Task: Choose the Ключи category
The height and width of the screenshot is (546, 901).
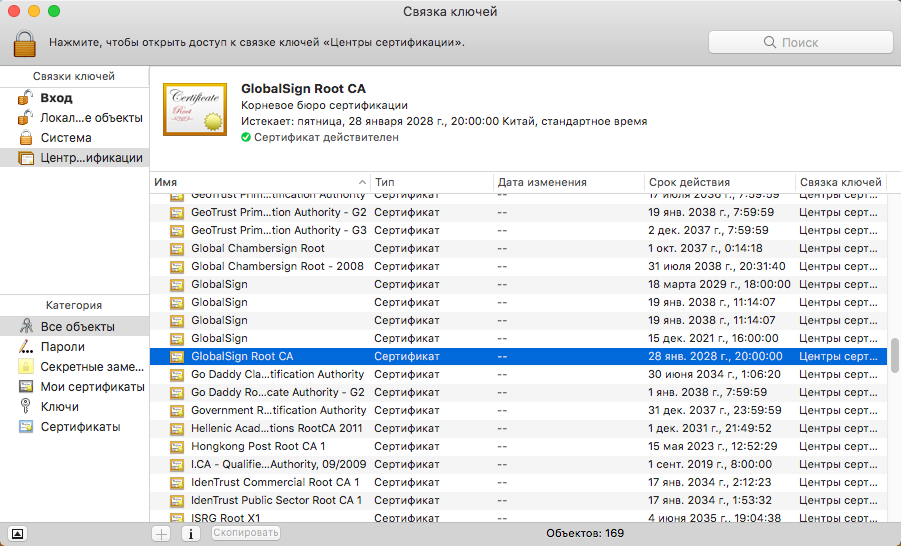Action: tap(75, 406)
